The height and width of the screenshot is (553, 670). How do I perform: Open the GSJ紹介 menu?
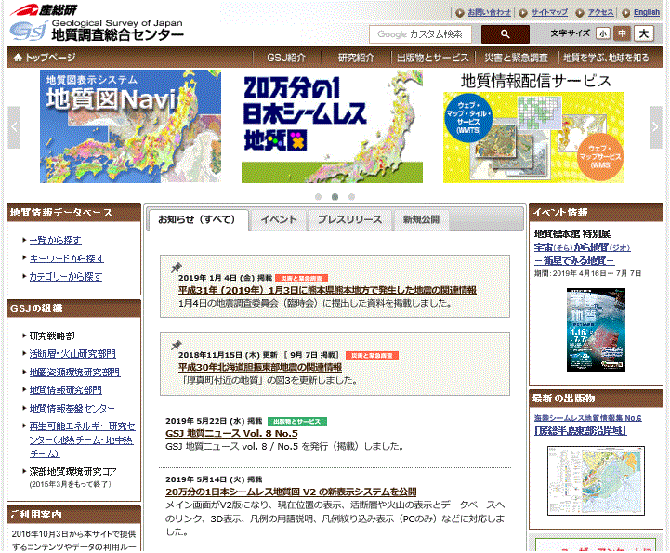pyautogui.click(x=286, y=57)
